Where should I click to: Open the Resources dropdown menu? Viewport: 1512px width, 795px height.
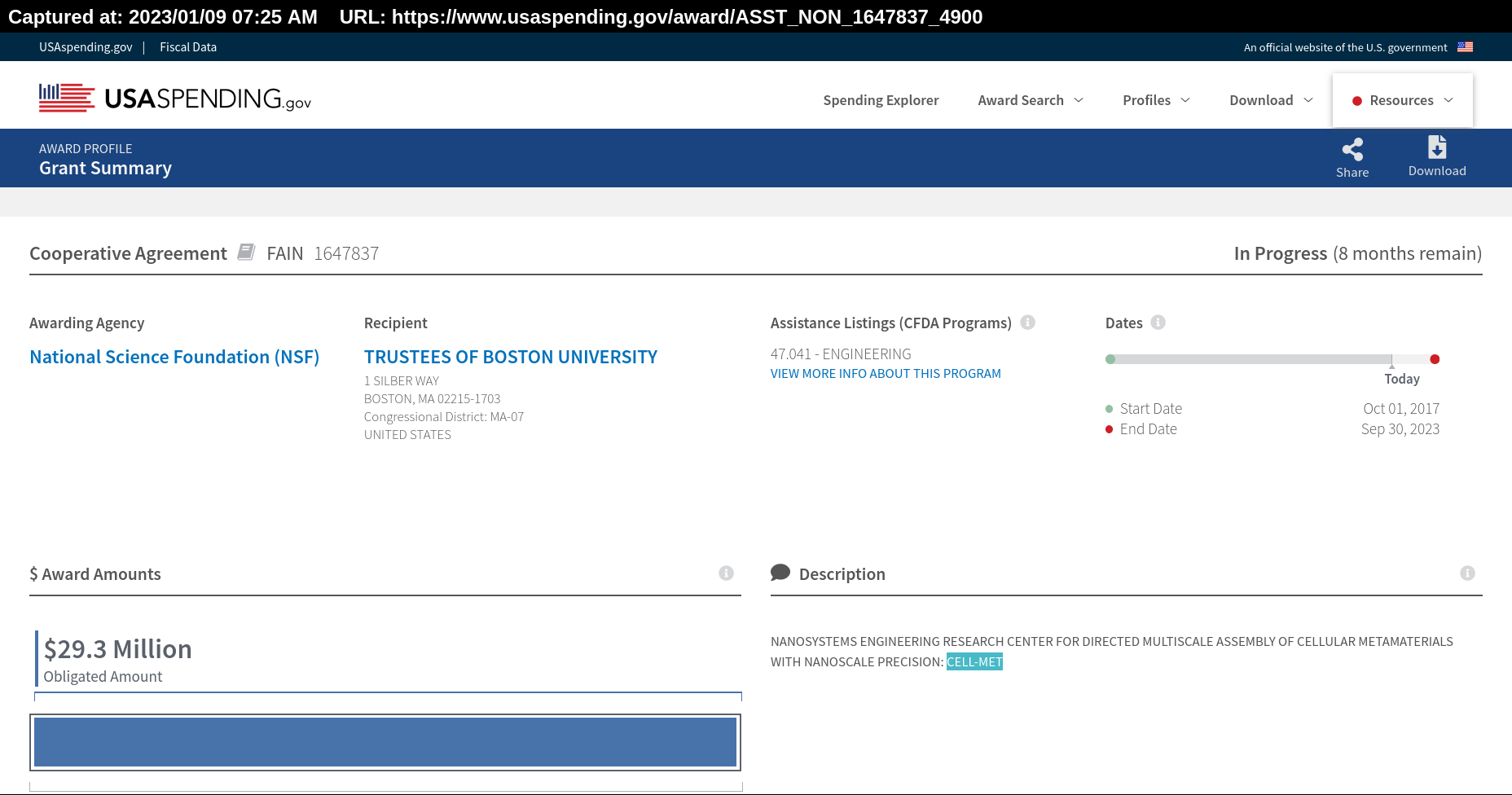[x=1403, y=100]
